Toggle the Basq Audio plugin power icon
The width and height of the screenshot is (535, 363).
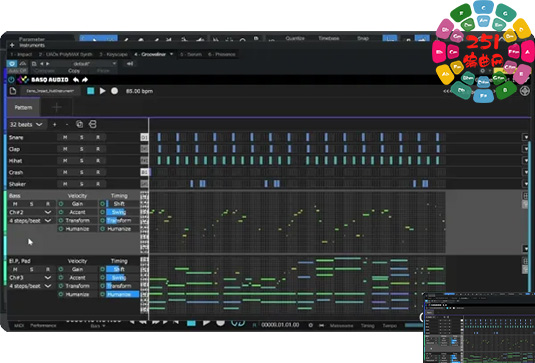pyautogui.click(x=11, y=80)
